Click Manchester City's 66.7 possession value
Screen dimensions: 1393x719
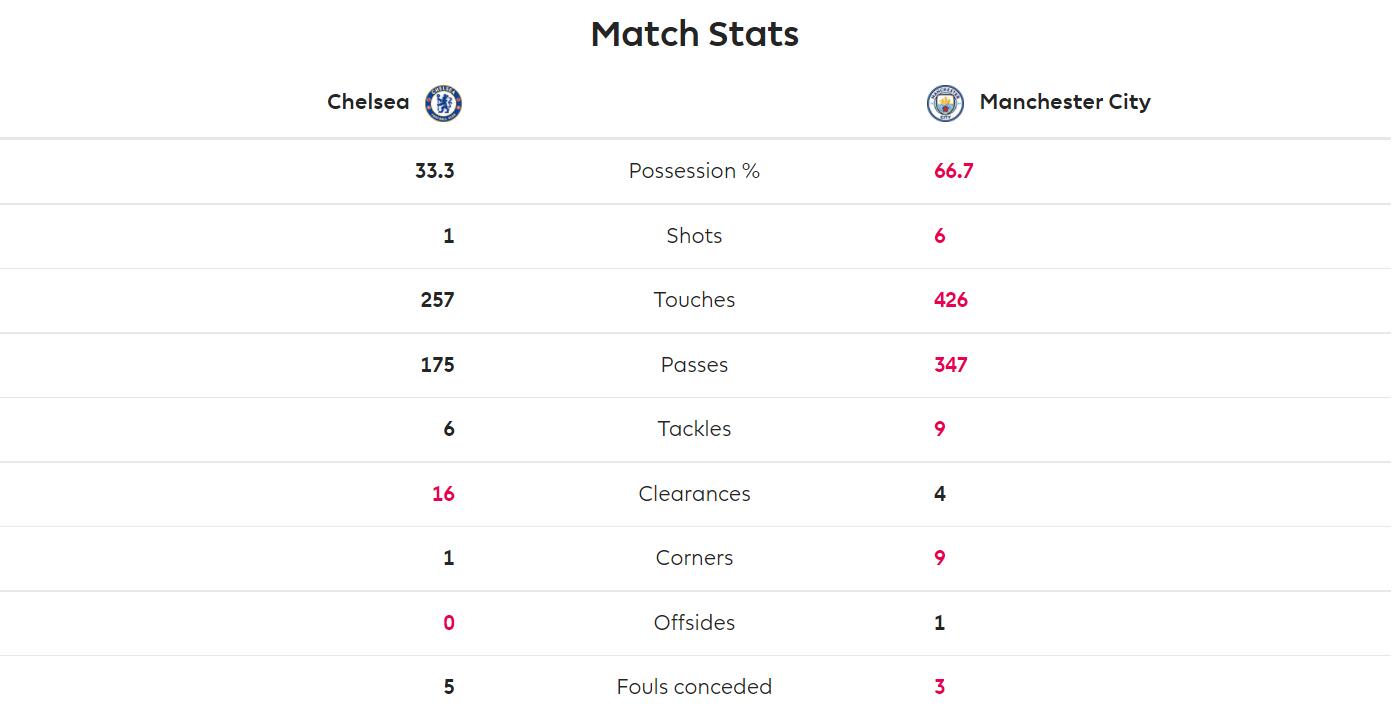point(954,171)
